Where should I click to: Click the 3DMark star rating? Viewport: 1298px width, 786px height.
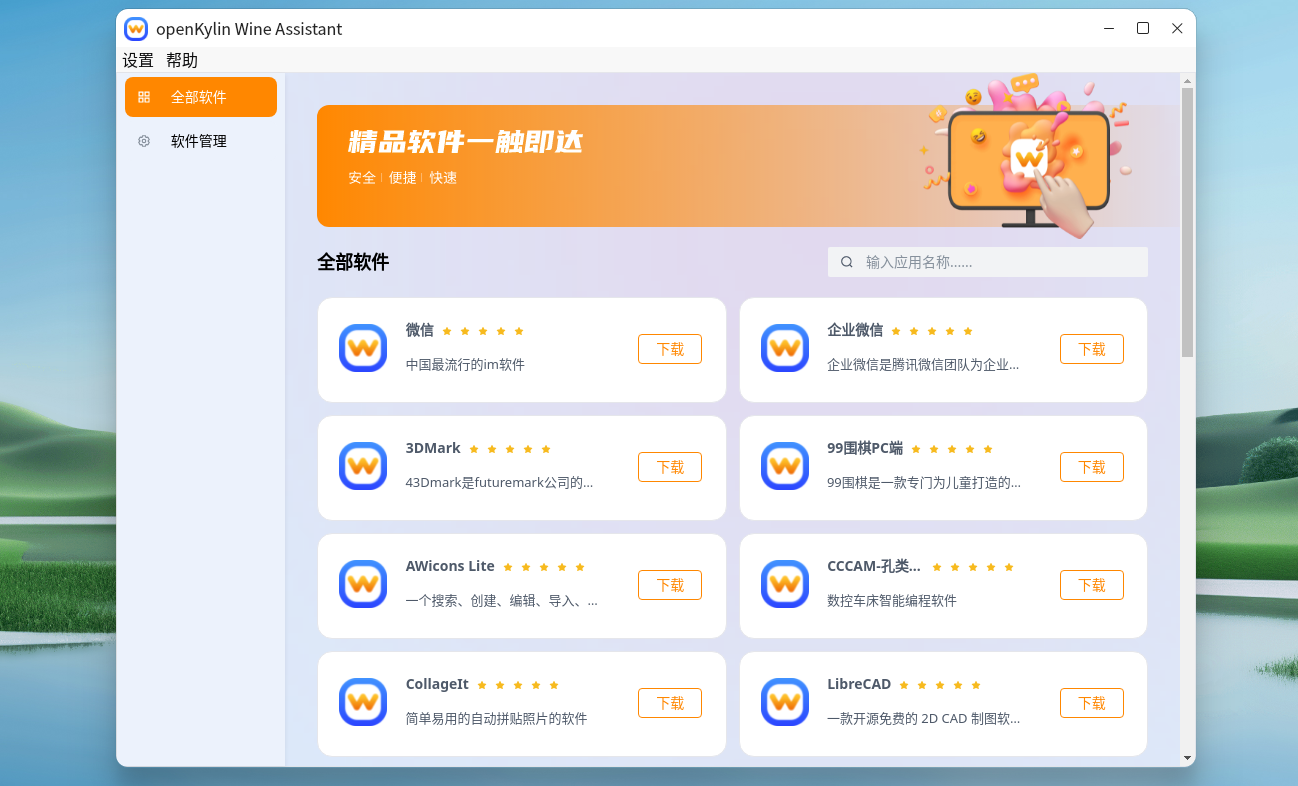click(510, 449)
